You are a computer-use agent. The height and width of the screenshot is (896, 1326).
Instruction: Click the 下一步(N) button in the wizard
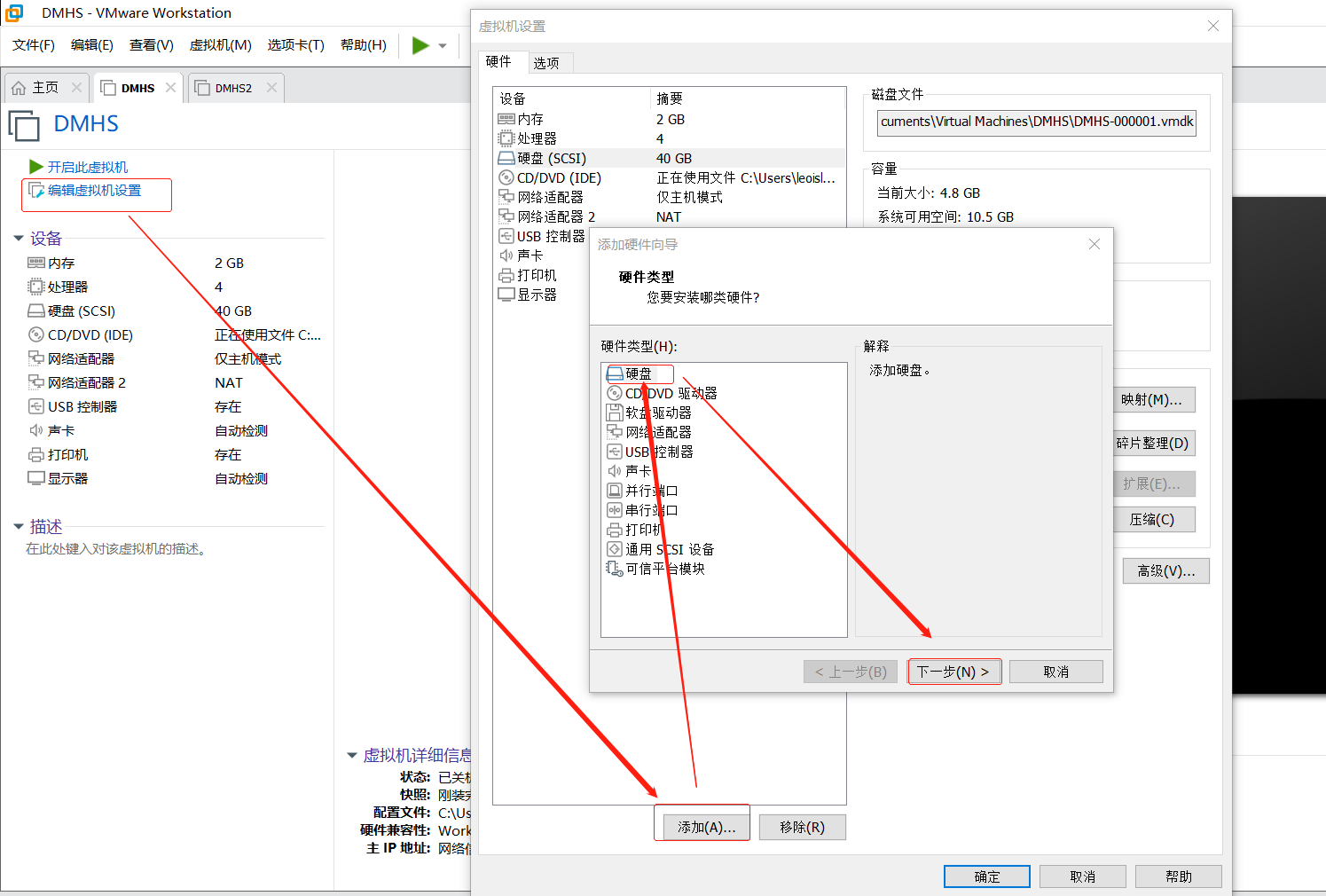(954, 671)
